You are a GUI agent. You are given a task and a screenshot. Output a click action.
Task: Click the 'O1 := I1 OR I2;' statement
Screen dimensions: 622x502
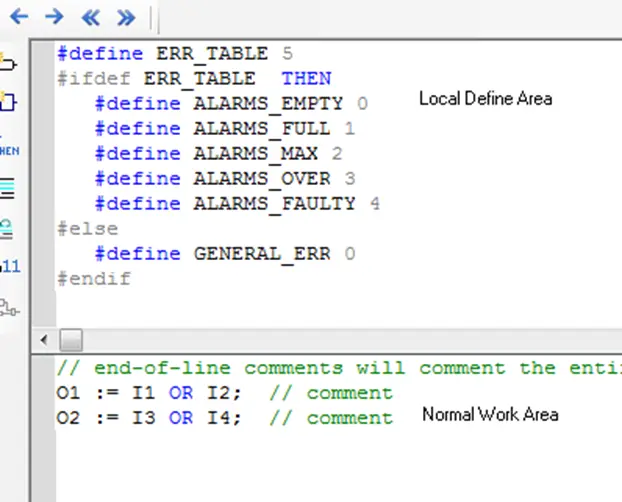click(x=149, y=393)
